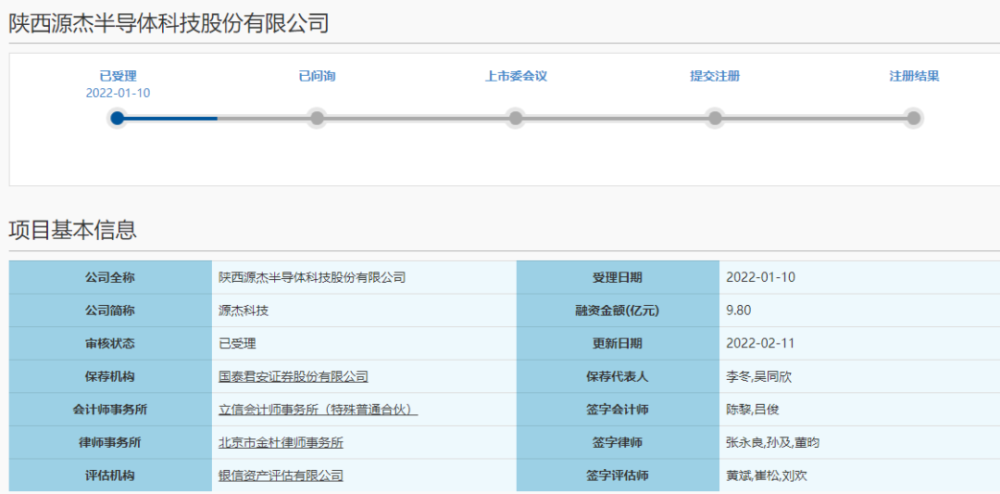Click the 保荐机构 header cell

click(x=110, y=377)
